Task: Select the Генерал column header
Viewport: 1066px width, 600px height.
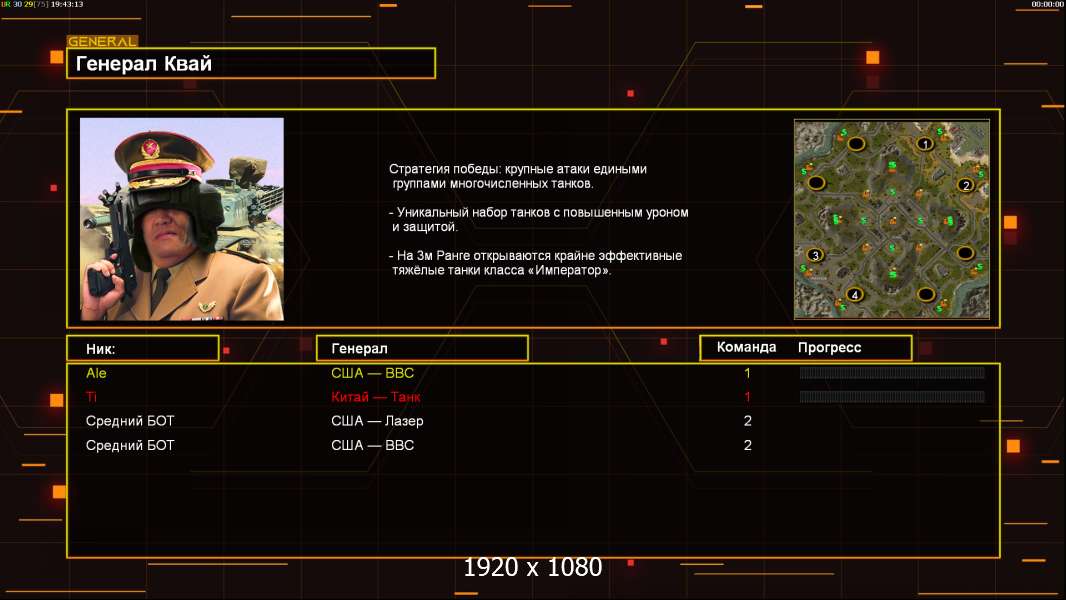Action: [421, 348]
